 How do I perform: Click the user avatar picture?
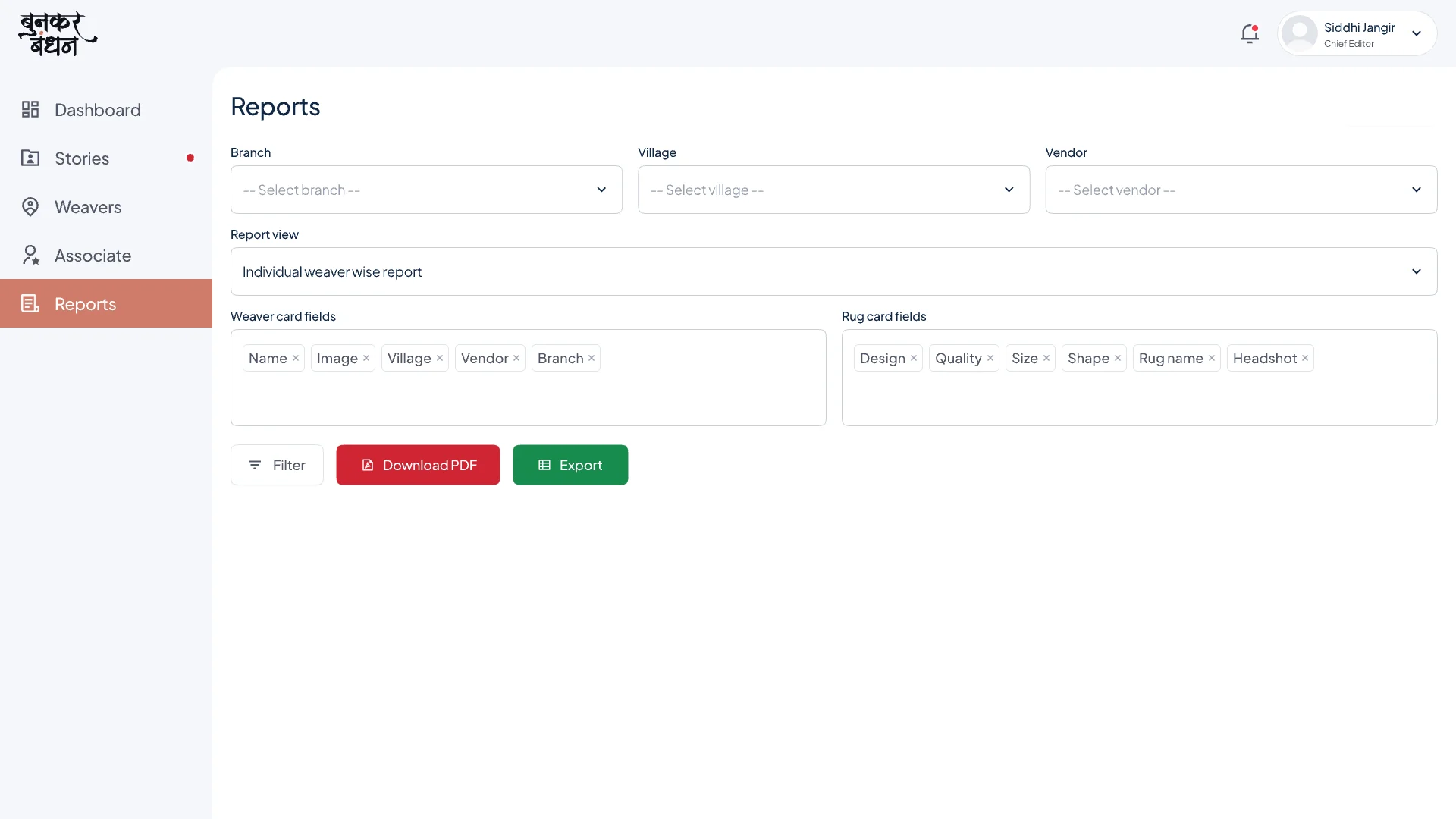click(1300, 33)
